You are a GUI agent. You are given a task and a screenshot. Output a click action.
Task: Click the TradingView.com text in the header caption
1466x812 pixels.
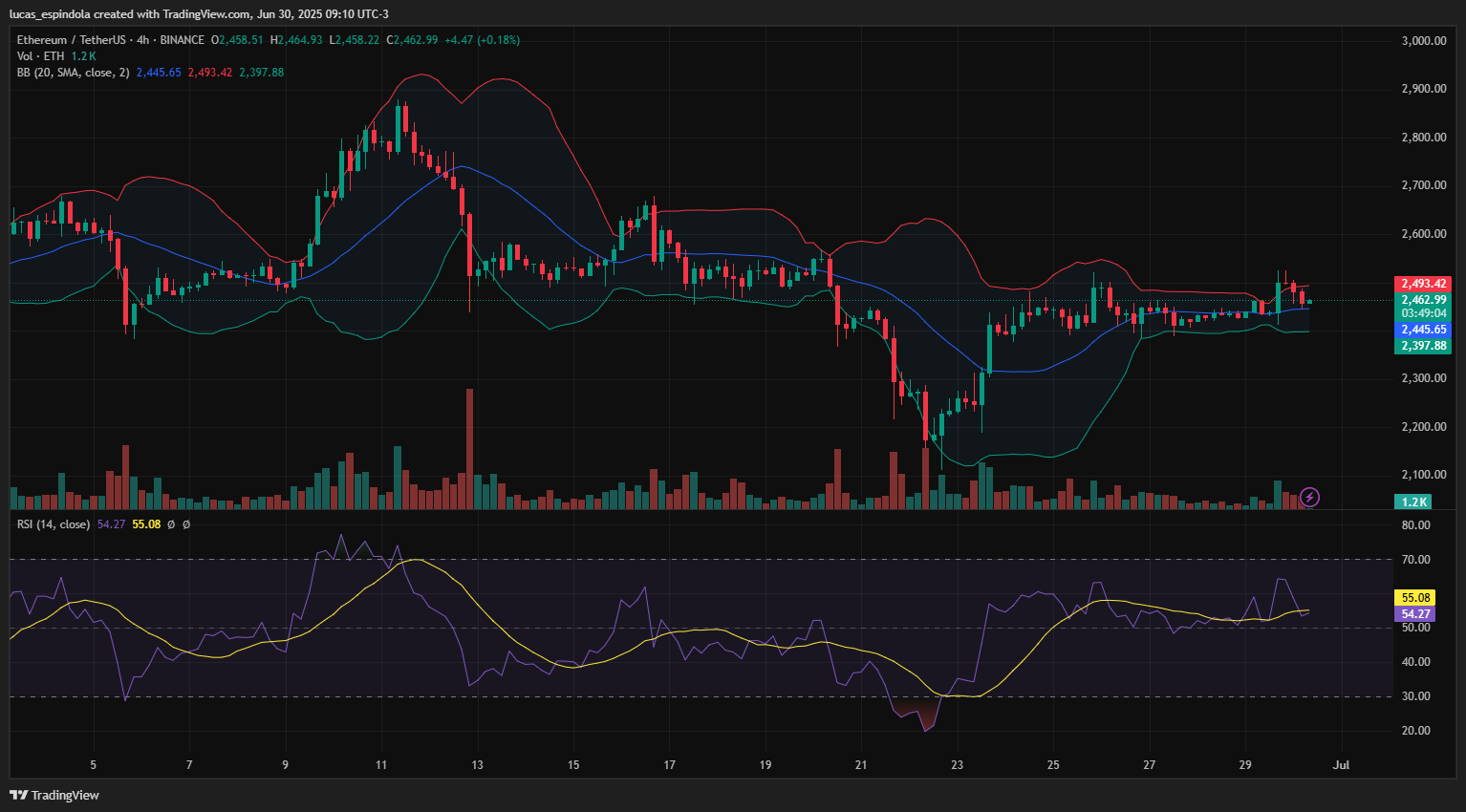(x=207, y=14)
